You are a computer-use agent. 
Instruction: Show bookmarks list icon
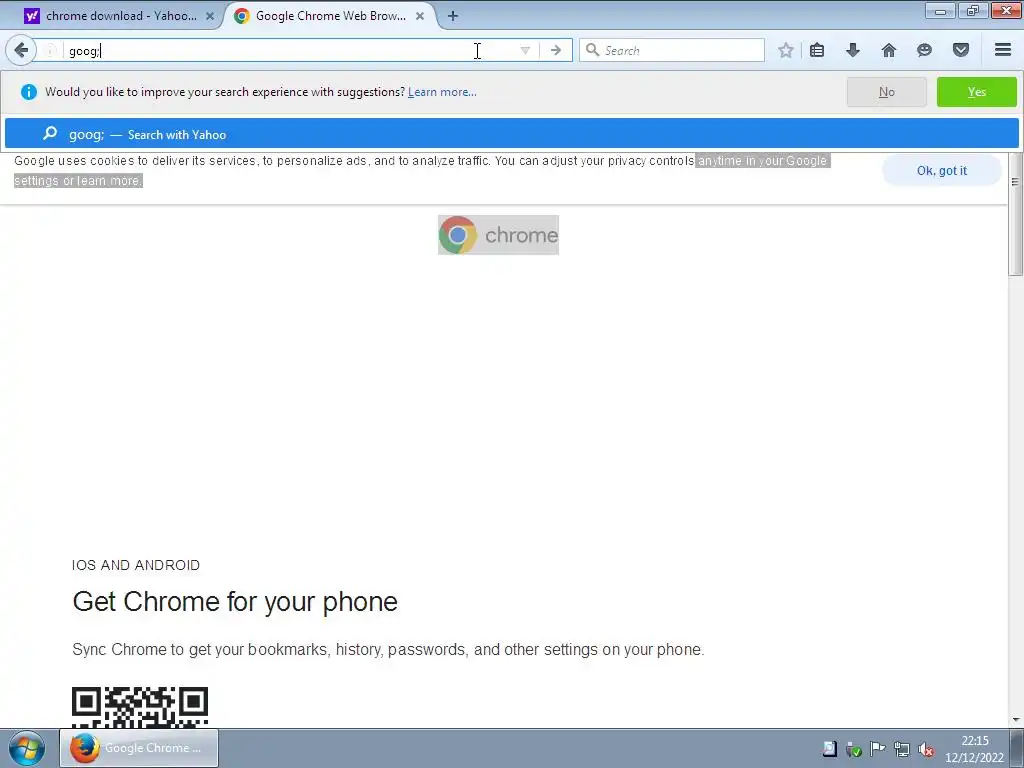(817, 50)
